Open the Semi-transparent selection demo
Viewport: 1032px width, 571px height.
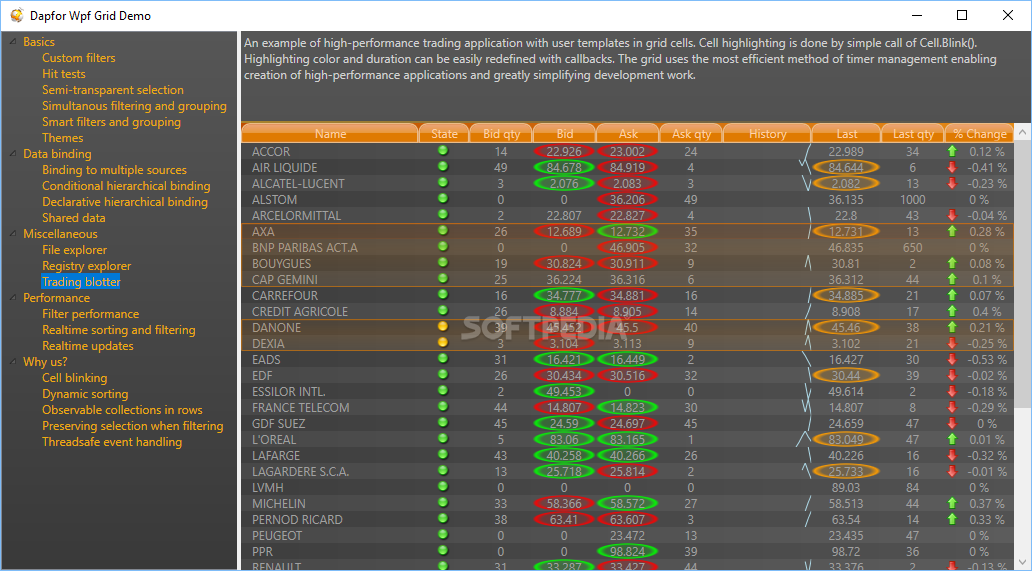tap(113, 90)
